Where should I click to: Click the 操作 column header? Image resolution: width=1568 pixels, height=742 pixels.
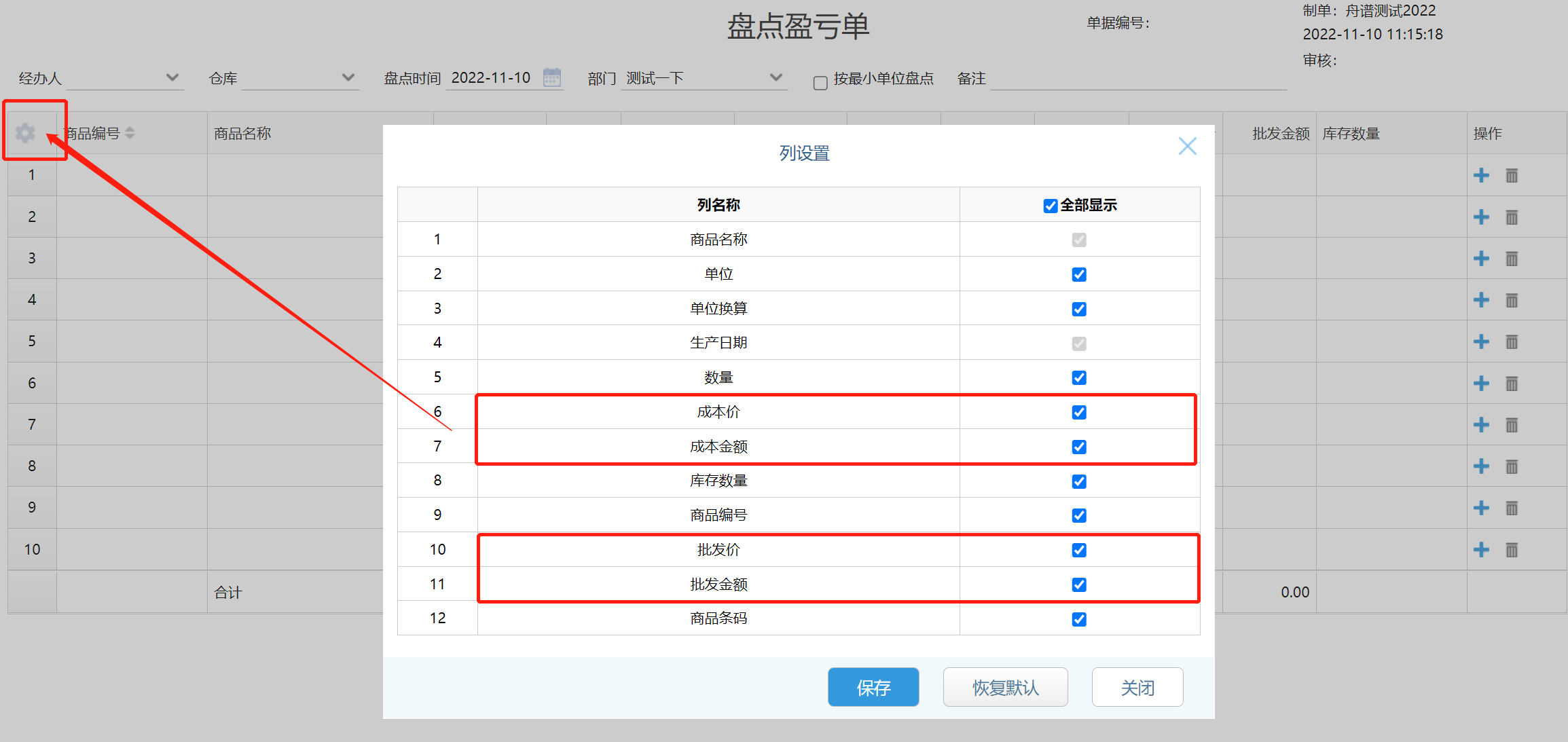[1487, 134]
